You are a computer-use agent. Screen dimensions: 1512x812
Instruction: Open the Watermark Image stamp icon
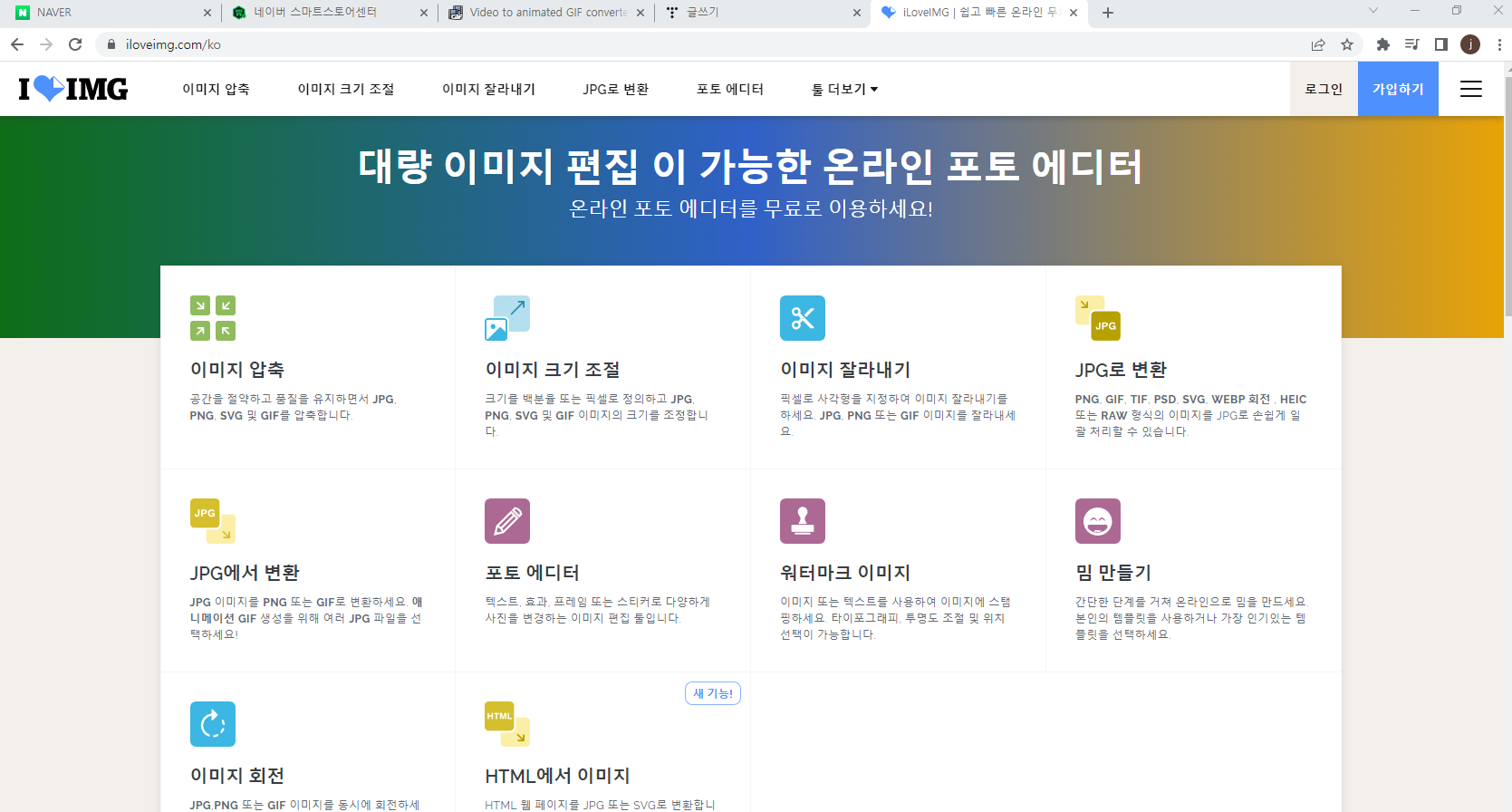[803, 521]
